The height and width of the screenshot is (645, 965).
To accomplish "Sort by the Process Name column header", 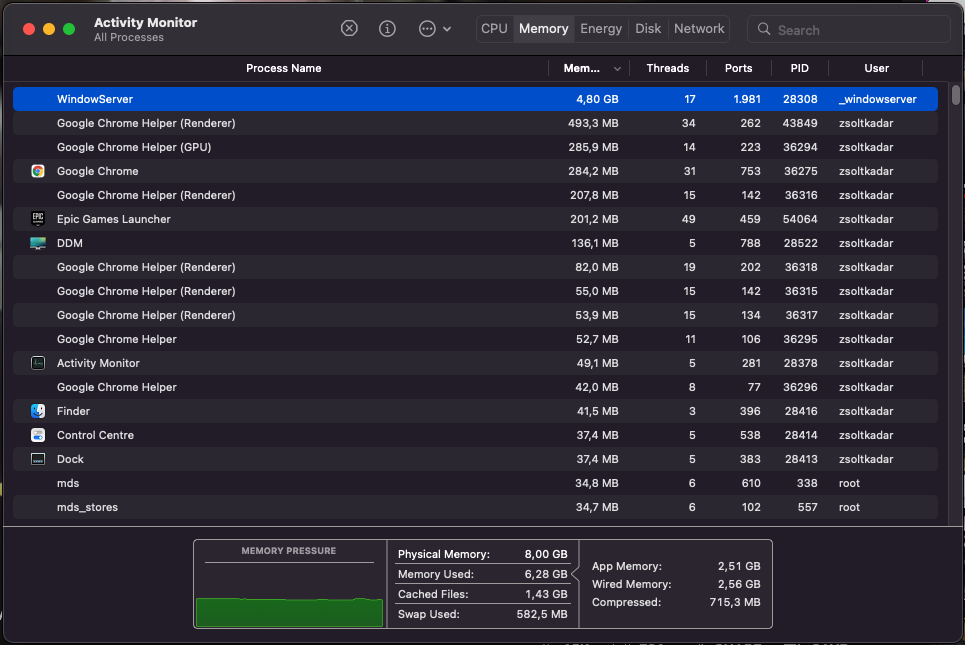I will [283, 68].
